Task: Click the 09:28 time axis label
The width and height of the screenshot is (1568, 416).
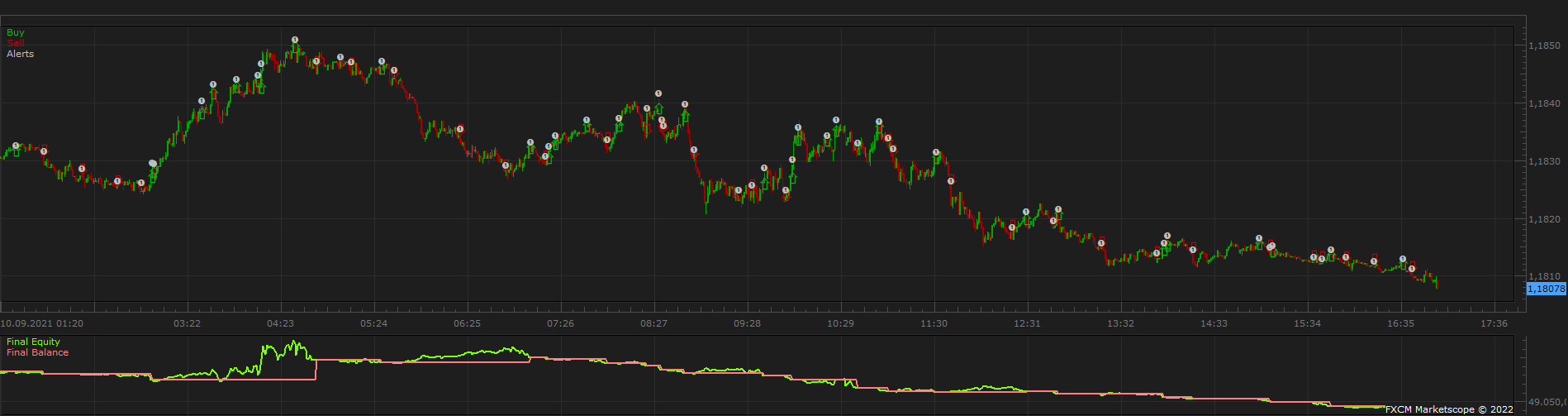Action: tap(747, 323)
